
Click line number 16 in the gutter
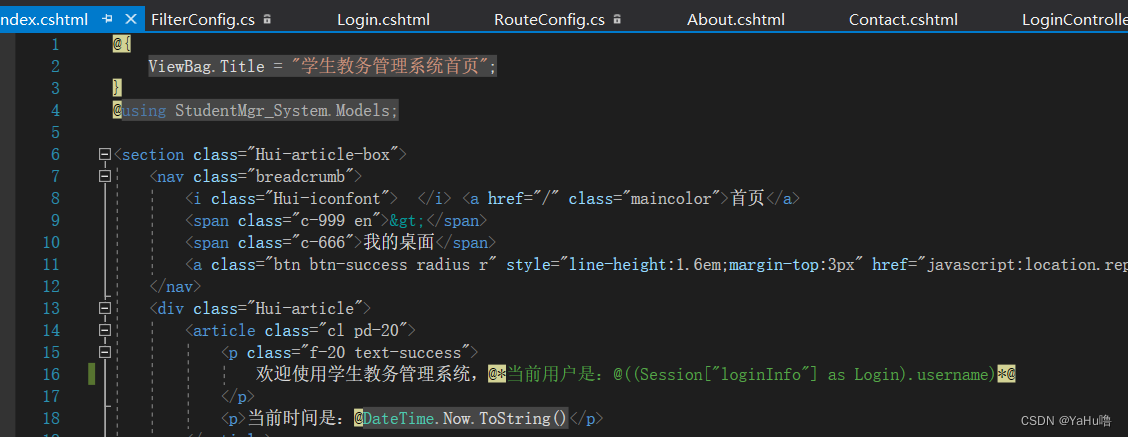tap(51, 374)
